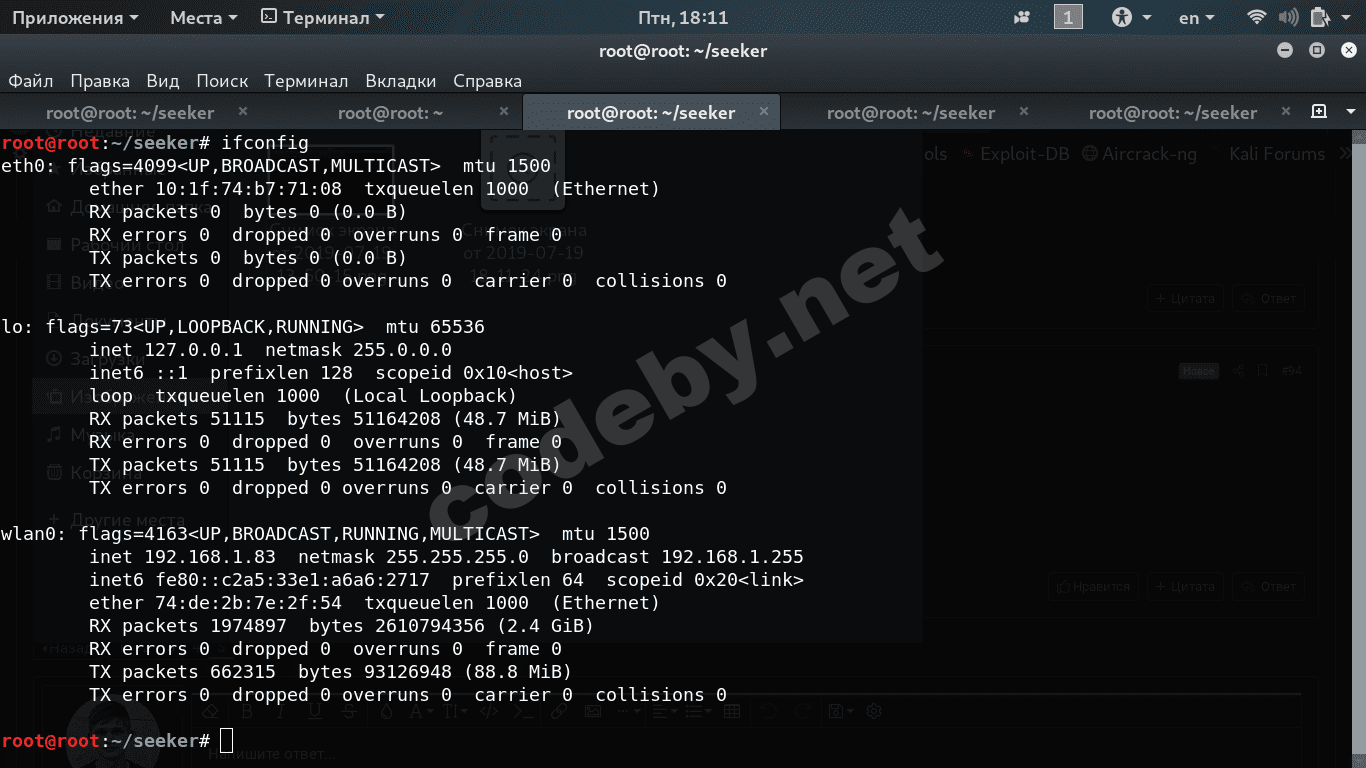Close the active root@root: ~/seeker tab
The image size is (1366, 768).
coord(765,111)
